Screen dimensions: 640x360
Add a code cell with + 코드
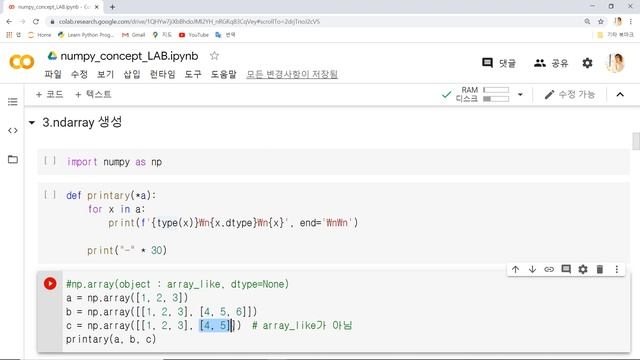pyautogui.click(x=49, y=95)
